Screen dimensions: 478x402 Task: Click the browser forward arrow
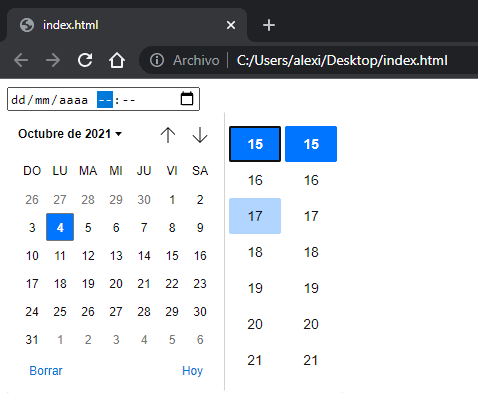(x=53, y=60)
